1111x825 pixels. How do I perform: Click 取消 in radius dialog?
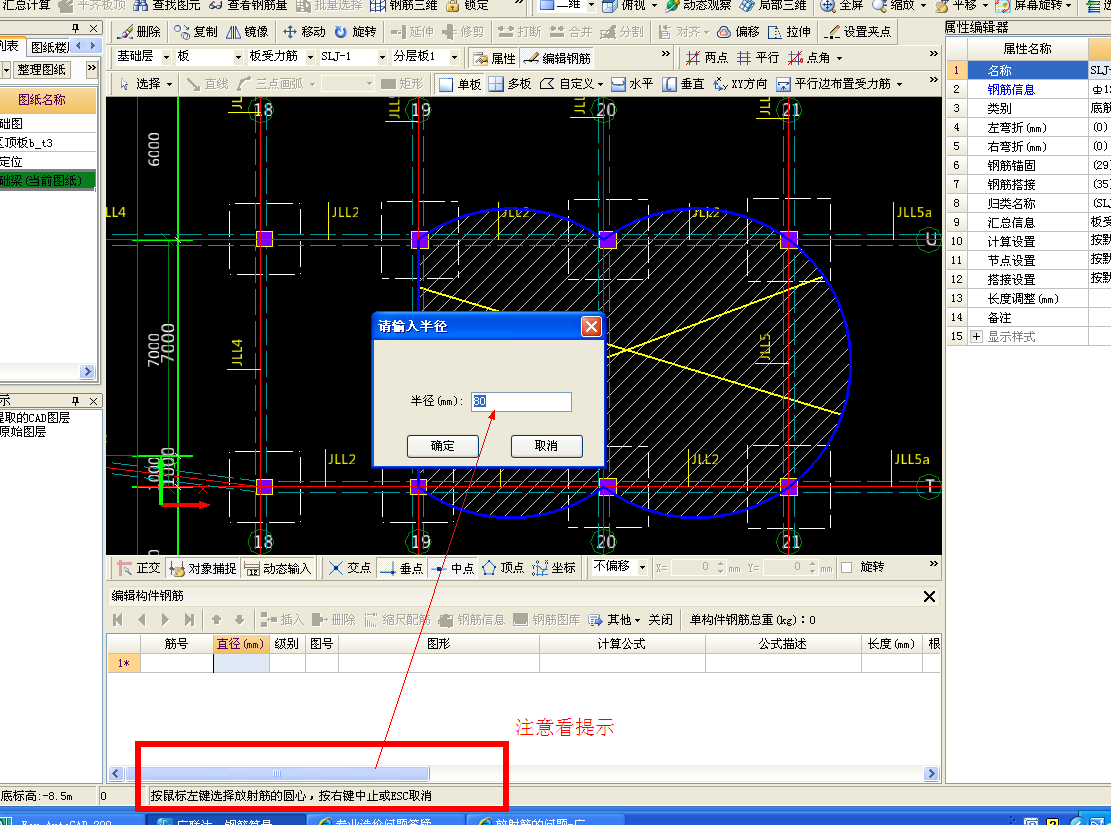click(546, 446)
